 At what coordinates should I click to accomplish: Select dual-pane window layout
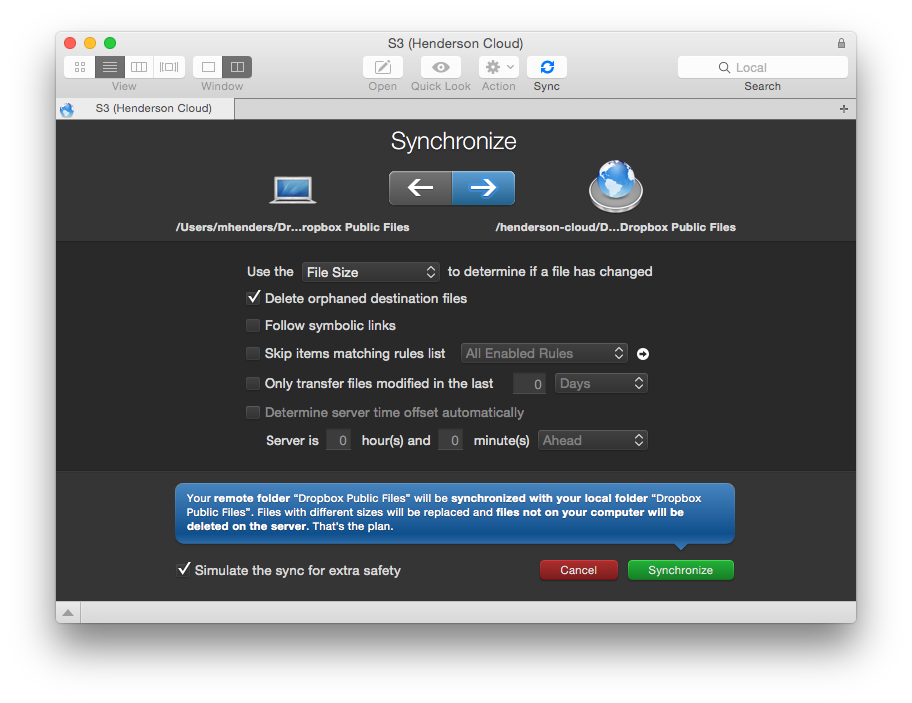click(x=237, y=67)
